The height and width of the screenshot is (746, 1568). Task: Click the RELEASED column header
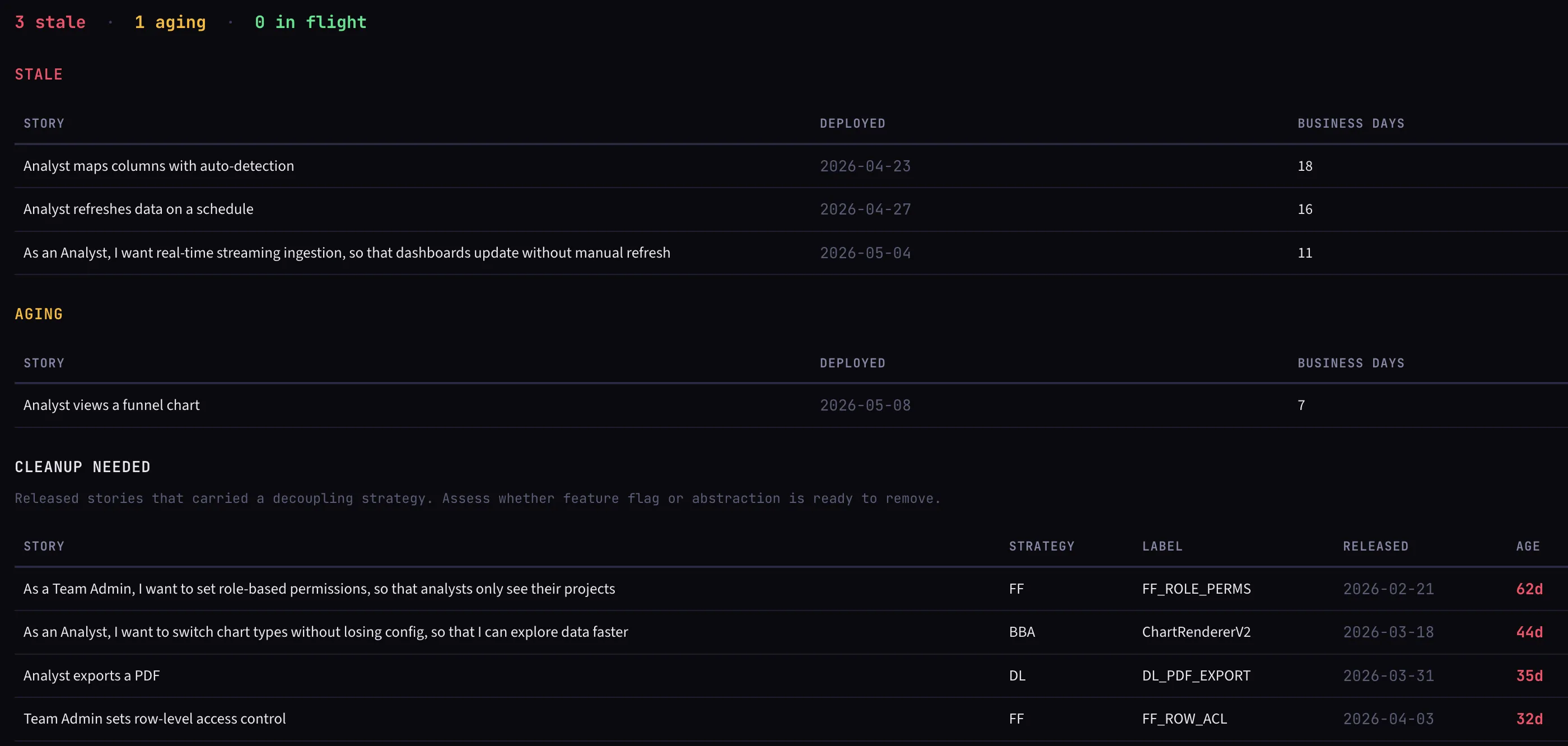[x=1376, y=547]
